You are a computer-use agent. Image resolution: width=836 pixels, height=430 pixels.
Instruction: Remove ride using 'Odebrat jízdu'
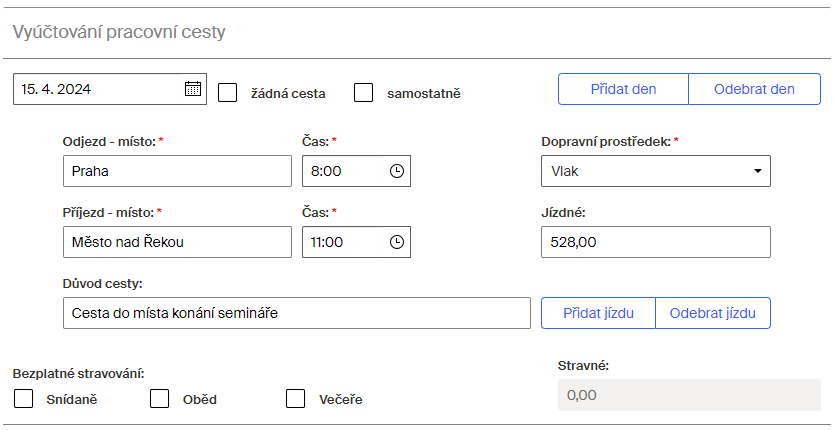713,313
